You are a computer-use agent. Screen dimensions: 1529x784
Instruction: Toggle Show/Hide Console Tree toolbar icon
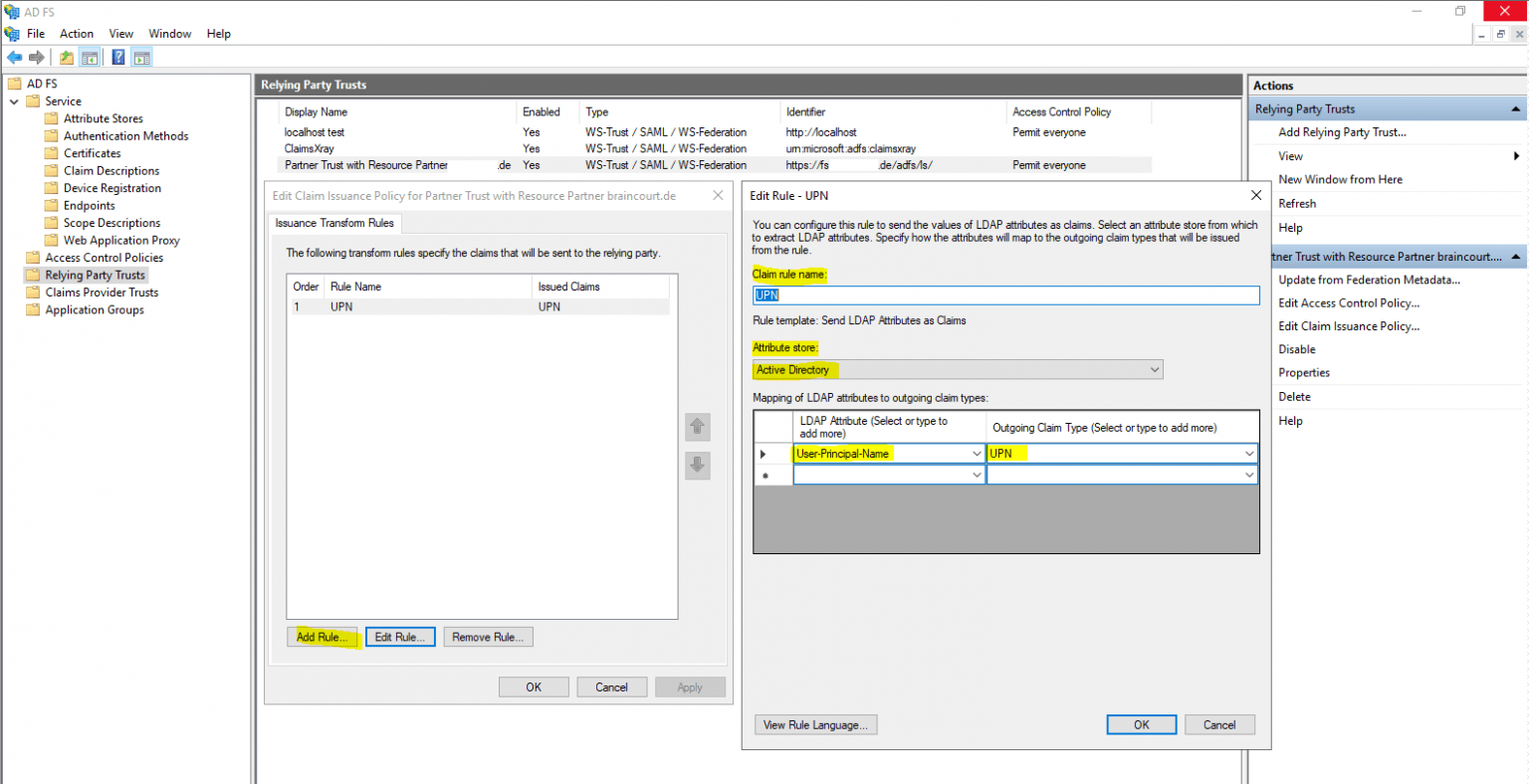click(90, 58)
